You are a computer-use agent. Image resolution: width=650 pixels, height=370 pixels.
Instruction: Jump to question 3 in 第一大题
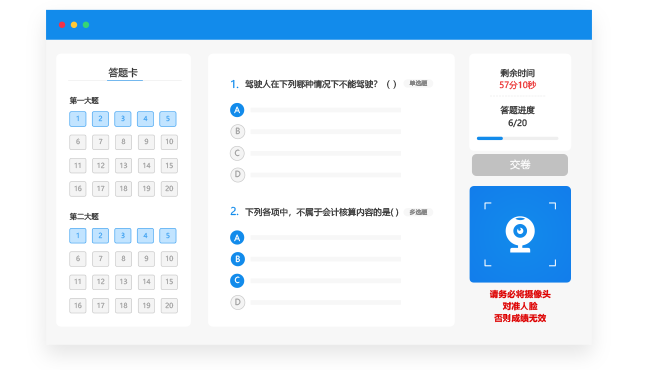[123, 119]
